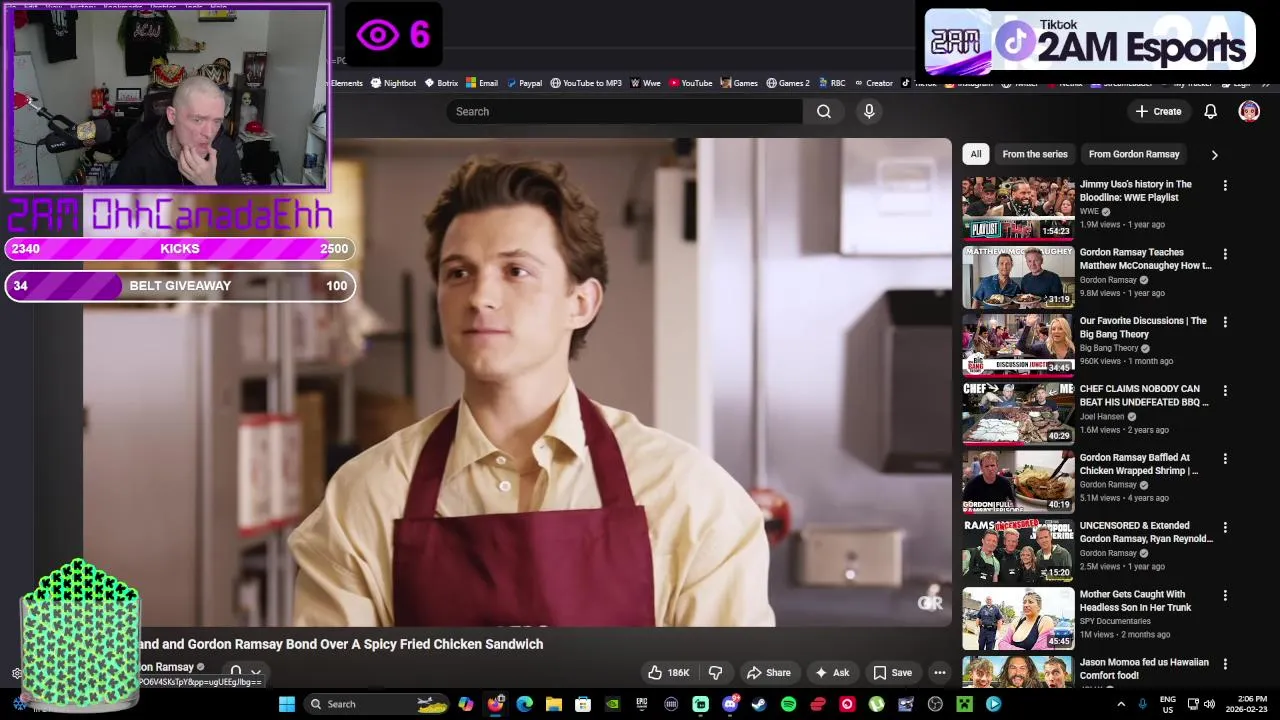The width and height of the screenshot is (1280, 720).
Task: Open the Email bookmark
Action: [x=482, y=83]
